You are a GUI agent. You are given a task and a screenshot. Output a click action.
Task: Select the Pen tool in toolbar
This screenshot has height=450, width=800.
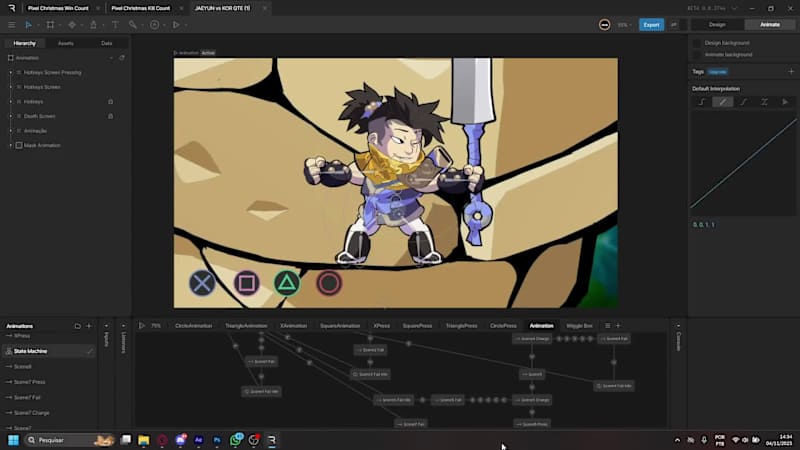point(72,24)
